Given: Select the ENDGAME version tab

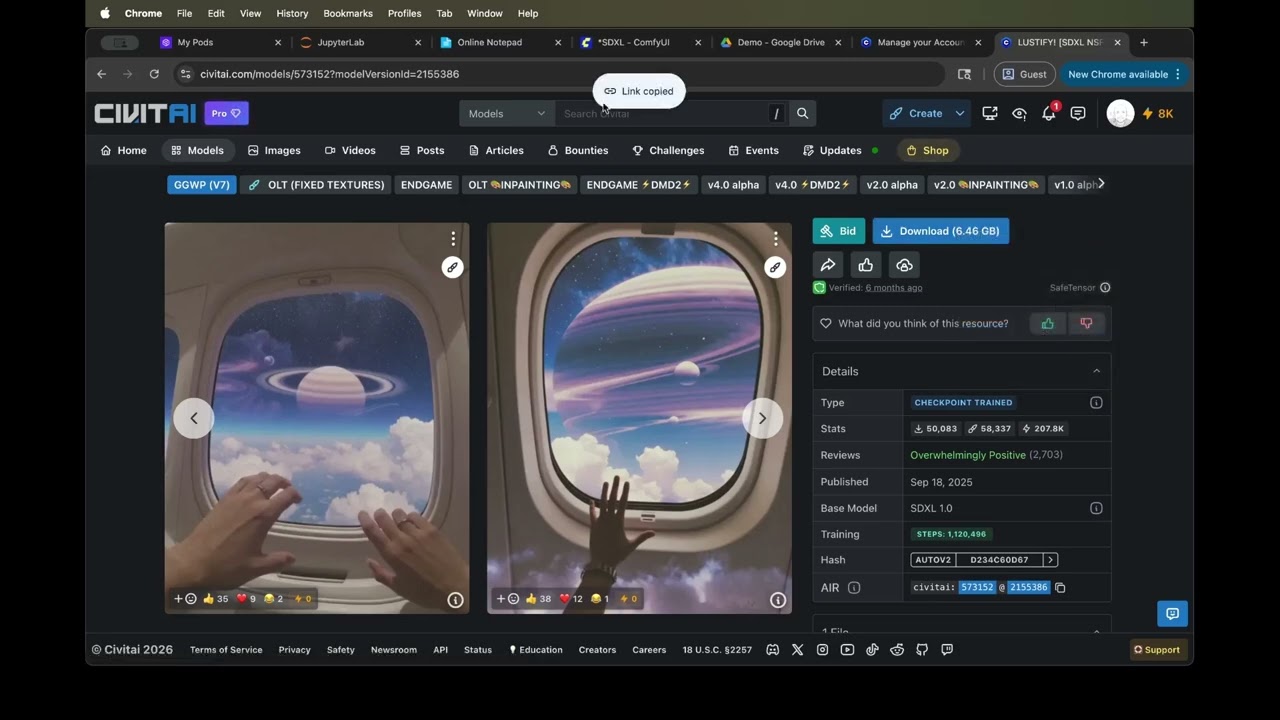Looking at the screenshot, I should [427, 185].
